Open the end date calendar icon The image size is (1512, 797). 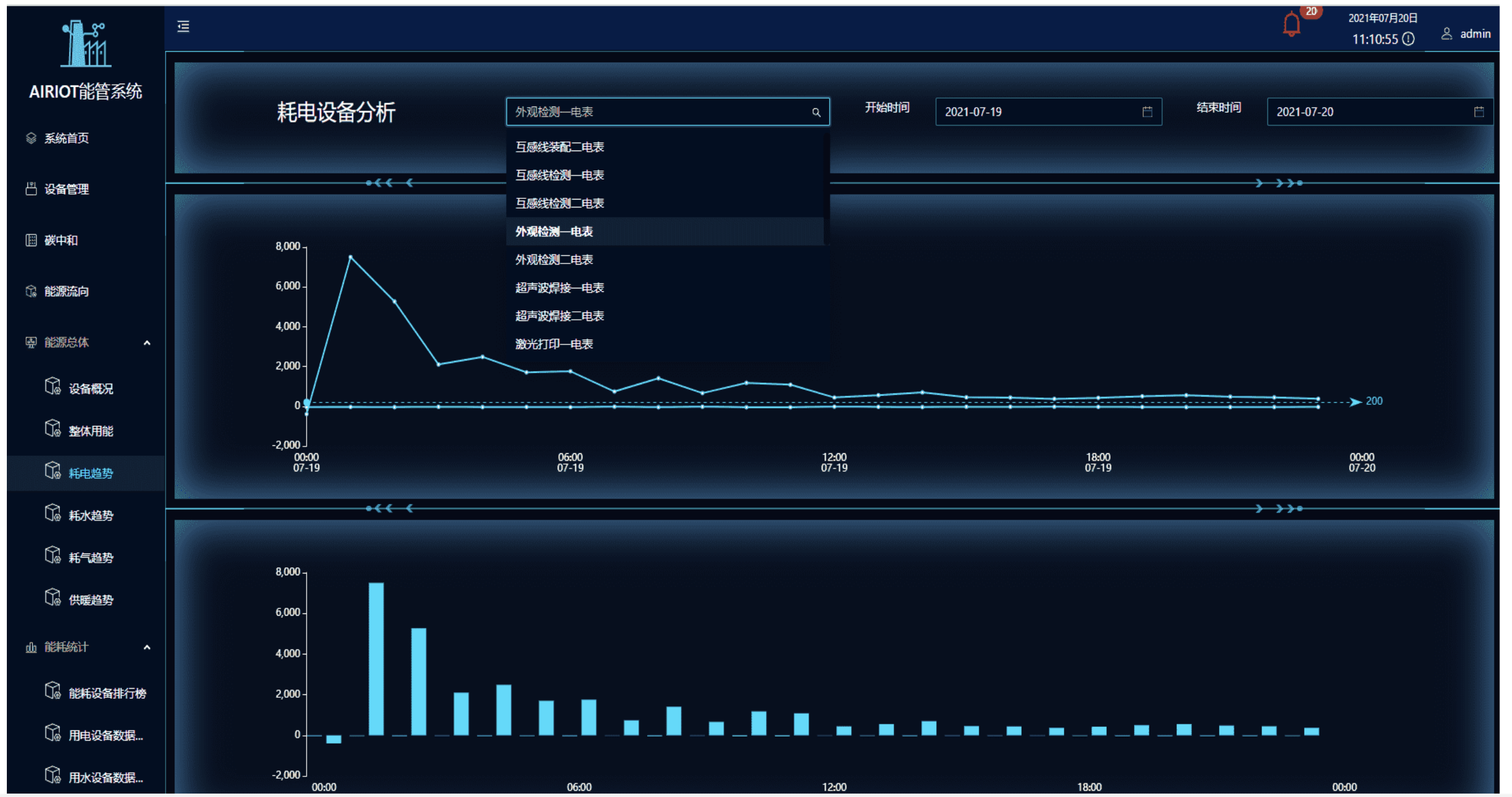coord(1478,112)
